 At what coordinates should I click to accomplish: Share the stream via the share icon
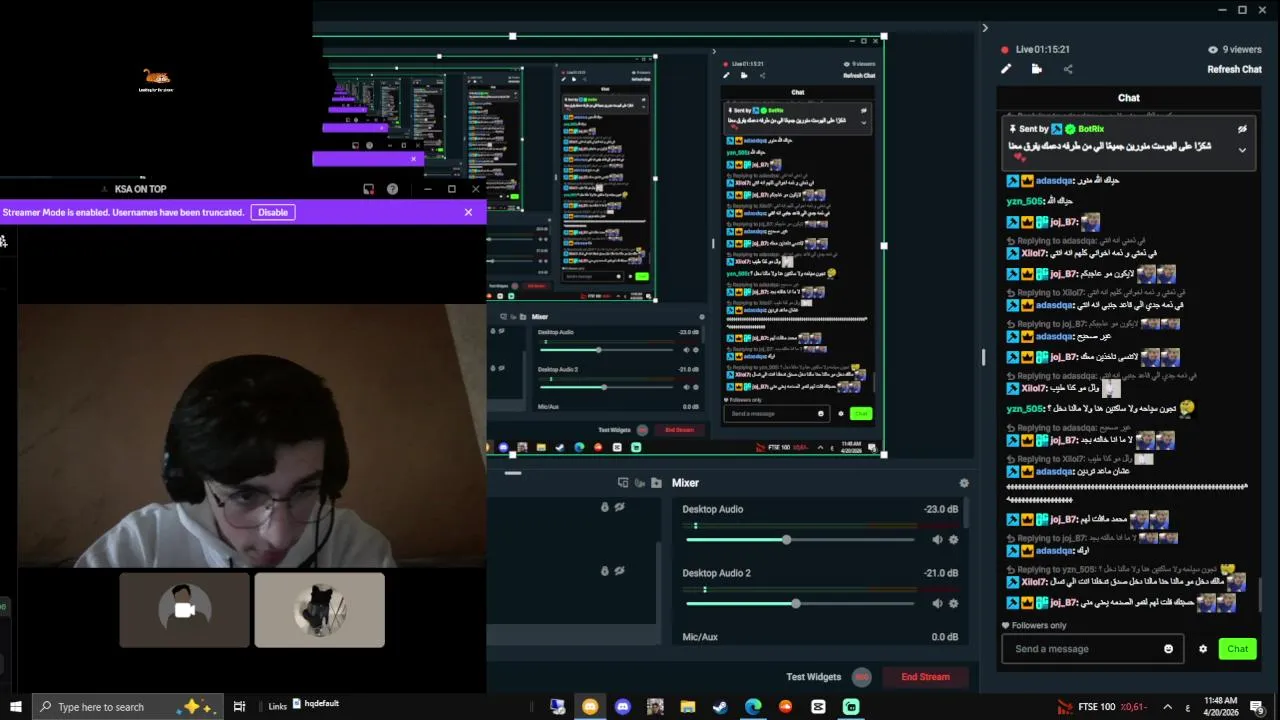1068,69
